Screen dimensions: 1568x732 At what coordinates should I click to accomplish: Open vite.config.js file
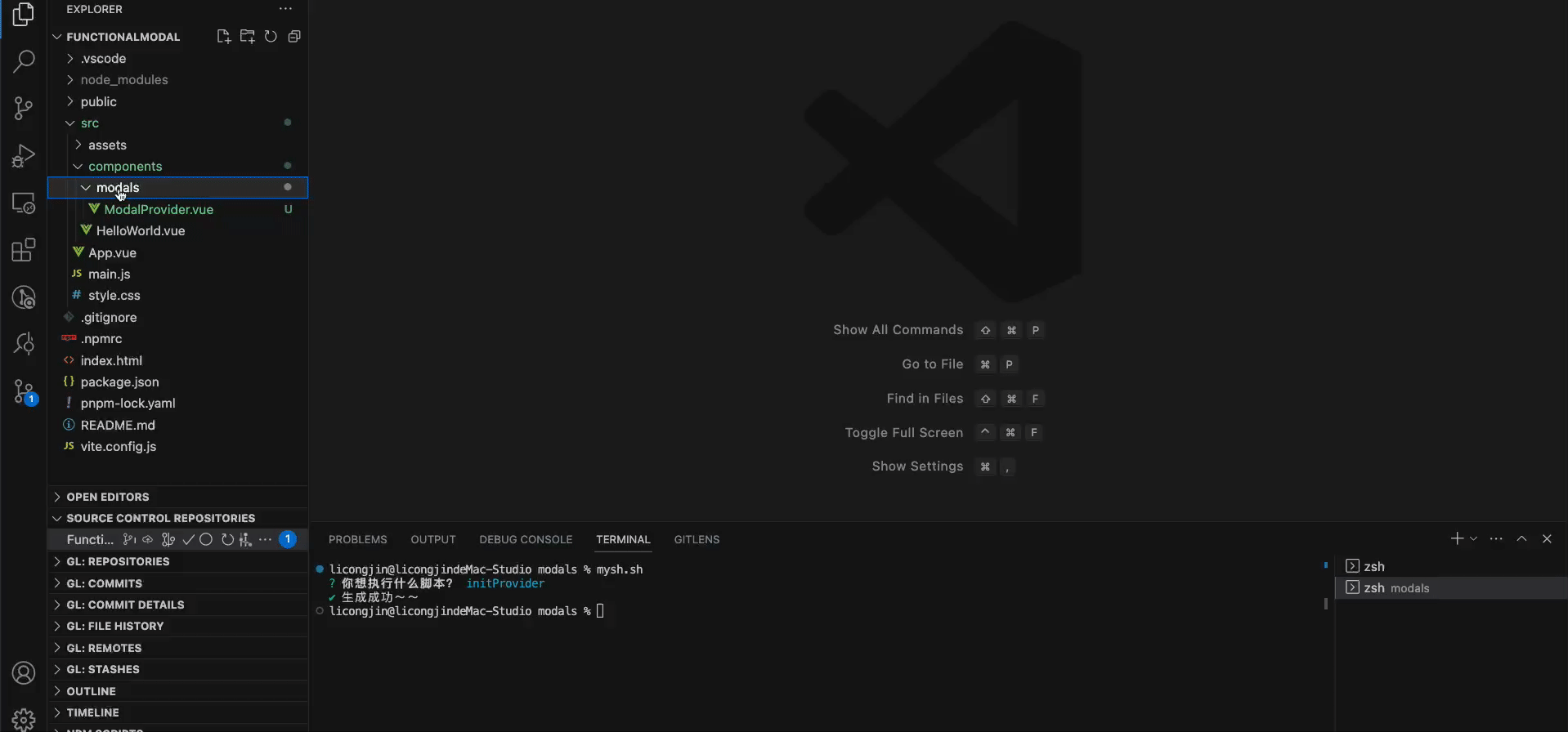(x=177, y=447)
